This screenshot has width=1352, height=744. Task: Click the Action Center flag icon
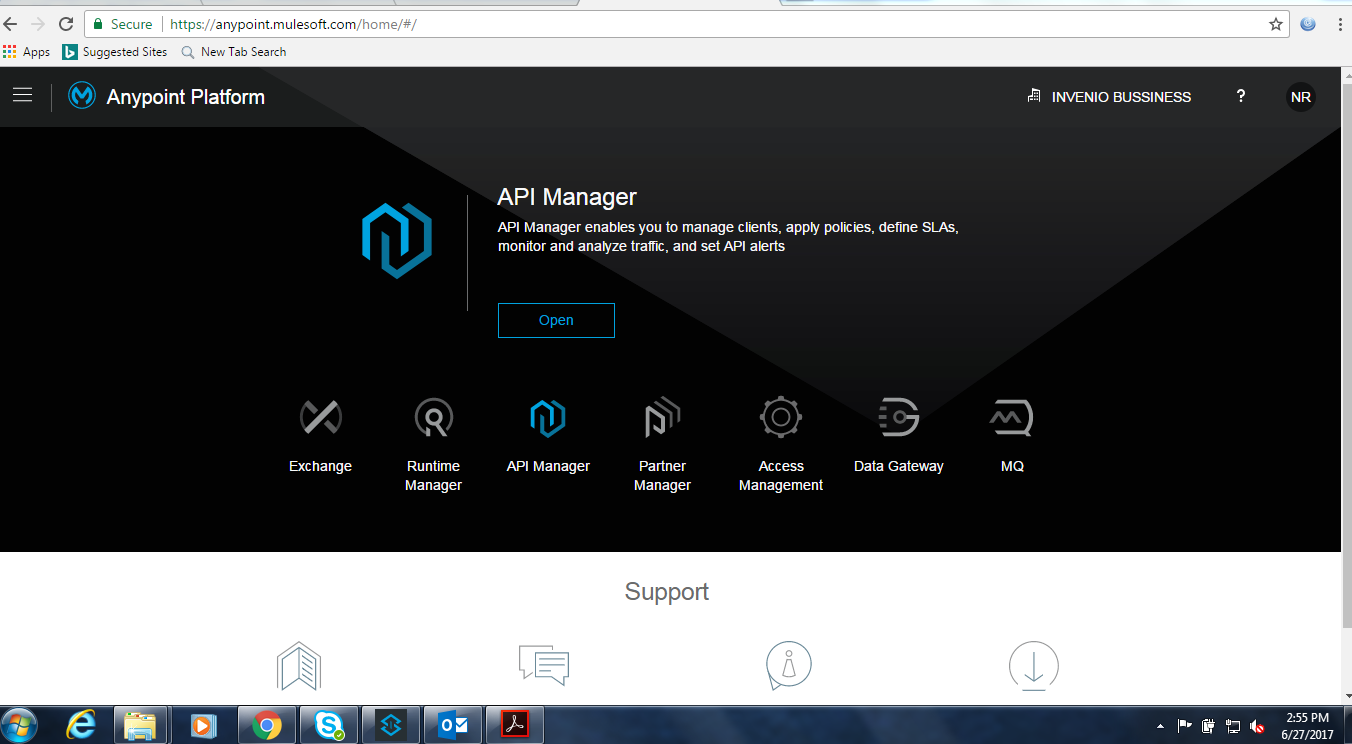[1184, 726]
